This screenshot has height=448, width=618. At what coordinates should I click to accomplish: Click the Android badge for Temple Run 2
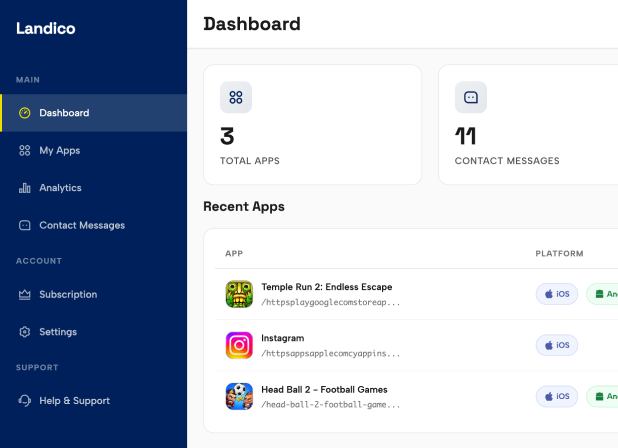click(602, 294)
